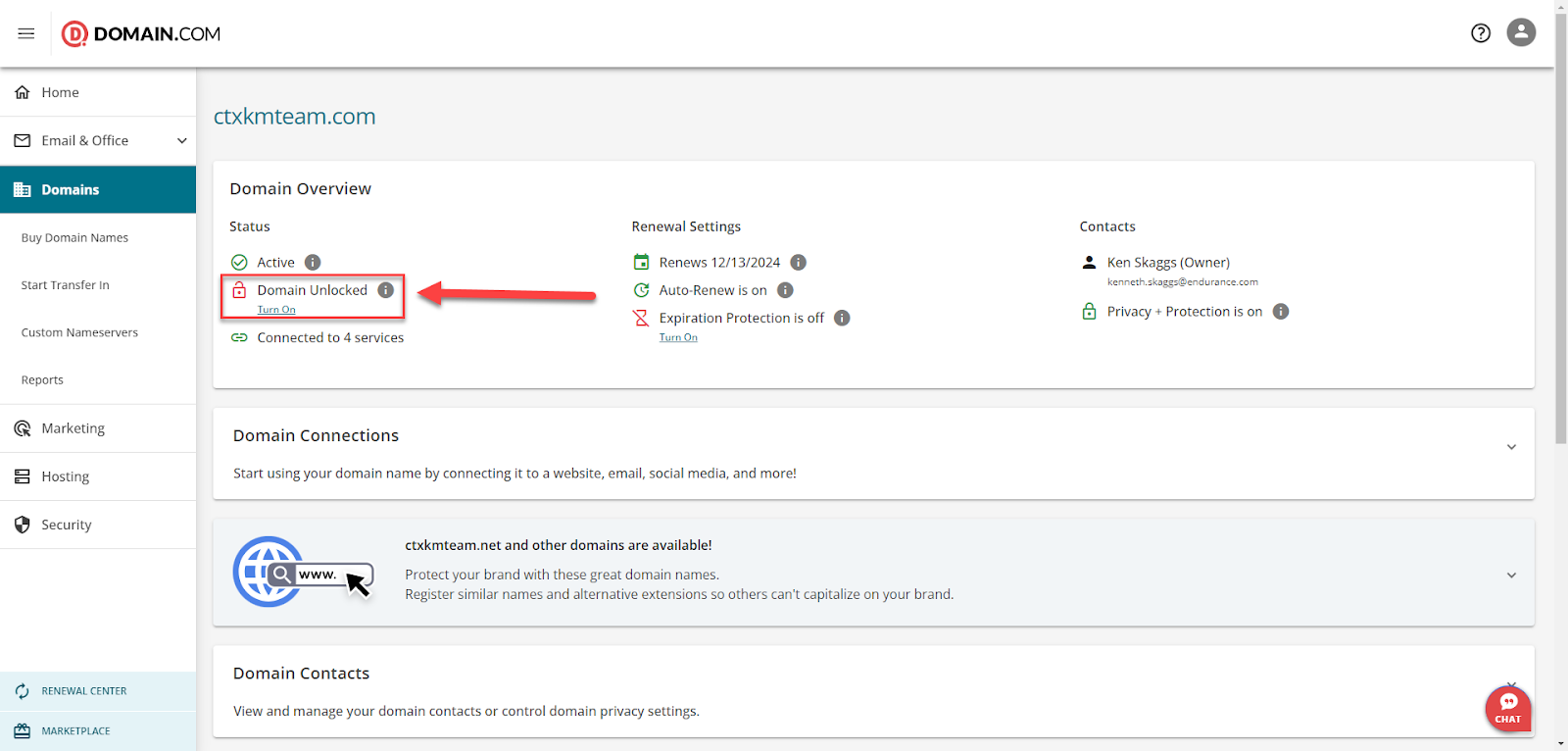Click the calendar icon beside Renews date
Image resolution: width=1568 pixels, height=751 pixels.
click(x=641, y=262)
